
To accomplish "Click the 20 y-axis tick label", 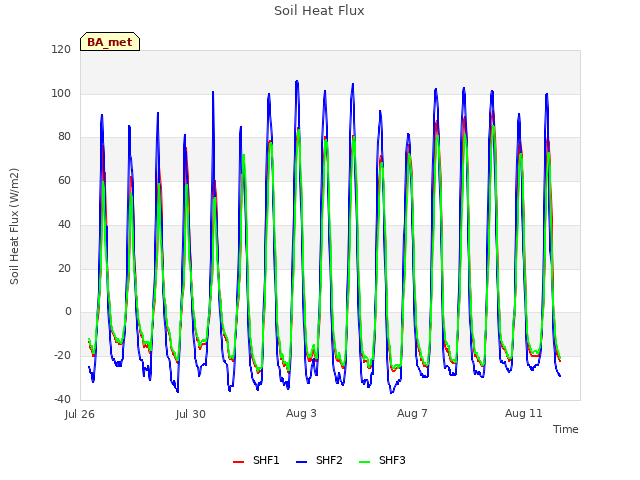I will pos(64,269).
